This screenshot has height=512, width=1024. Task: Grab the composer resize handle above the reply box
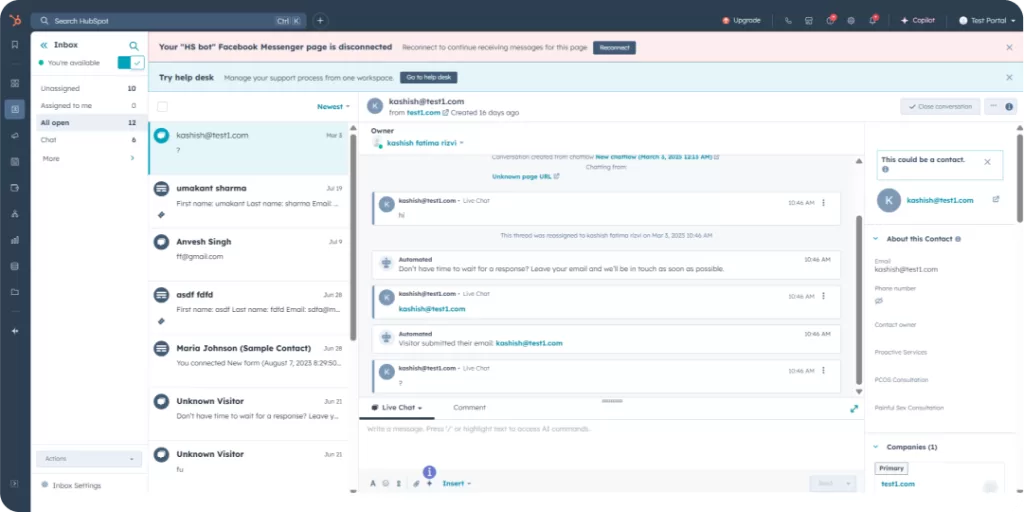(x=612, y=400)
